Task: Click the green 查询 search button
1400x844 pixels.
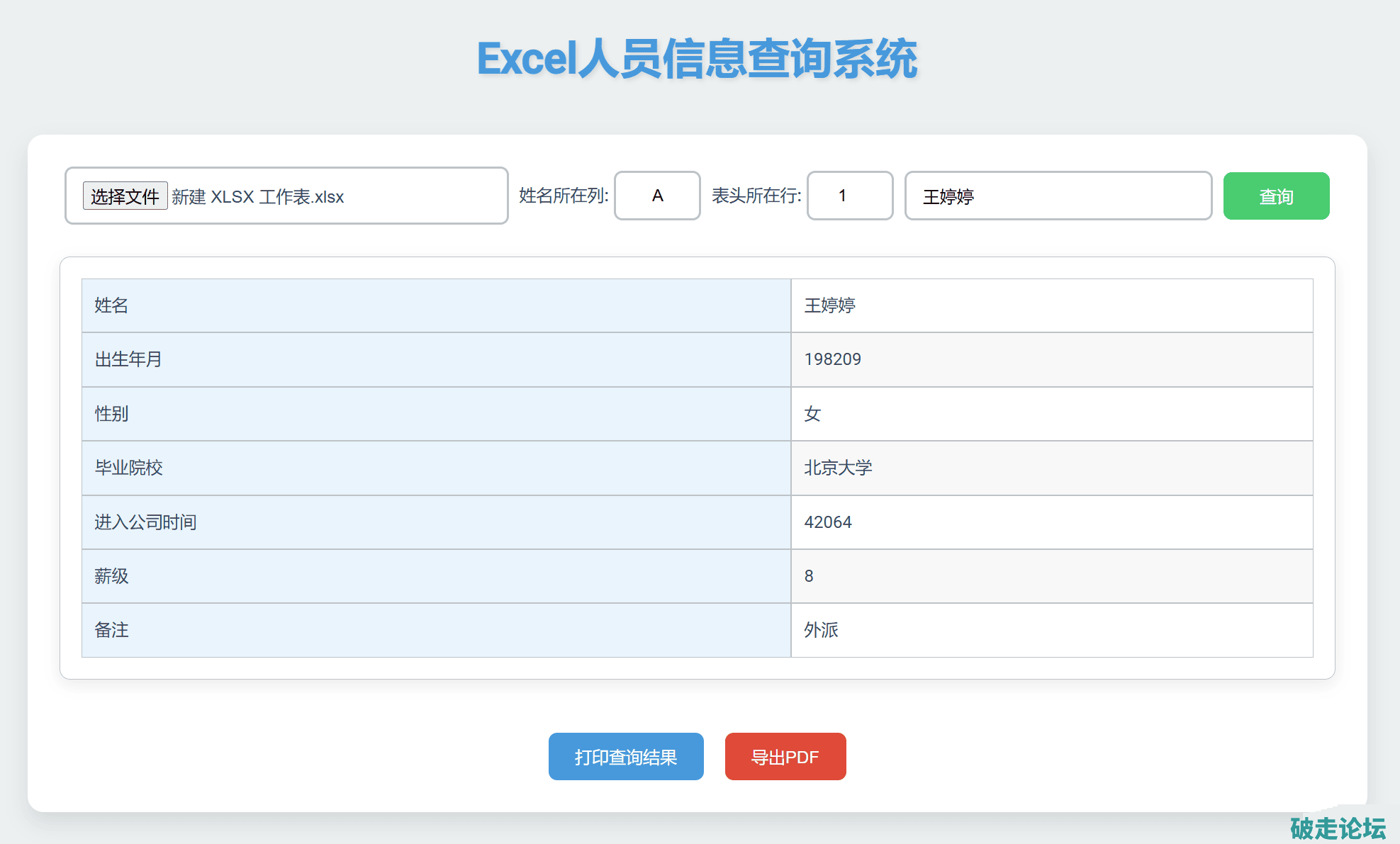Action: 1276,196
